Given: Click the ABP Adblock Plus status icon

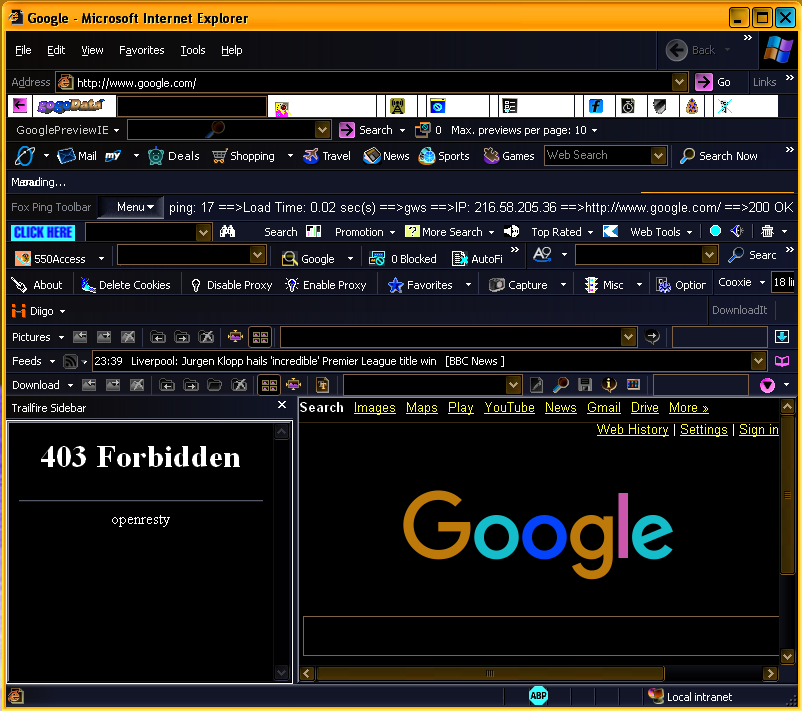Looking at the screenshot, I should click(x=539, y=696).
